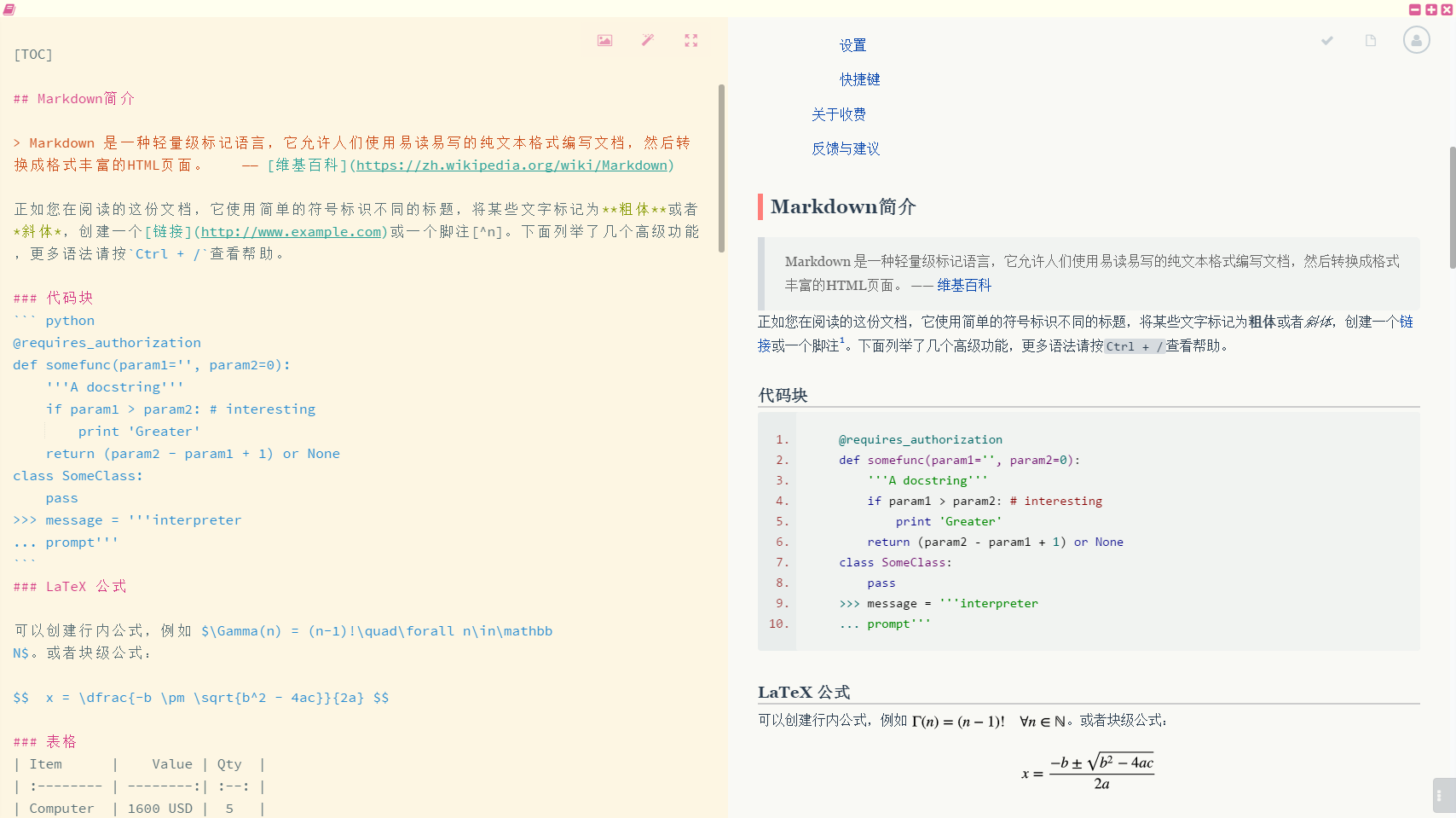Click the www.example.com URL in editor
The image size is (1456, 818).
[291, 232]
